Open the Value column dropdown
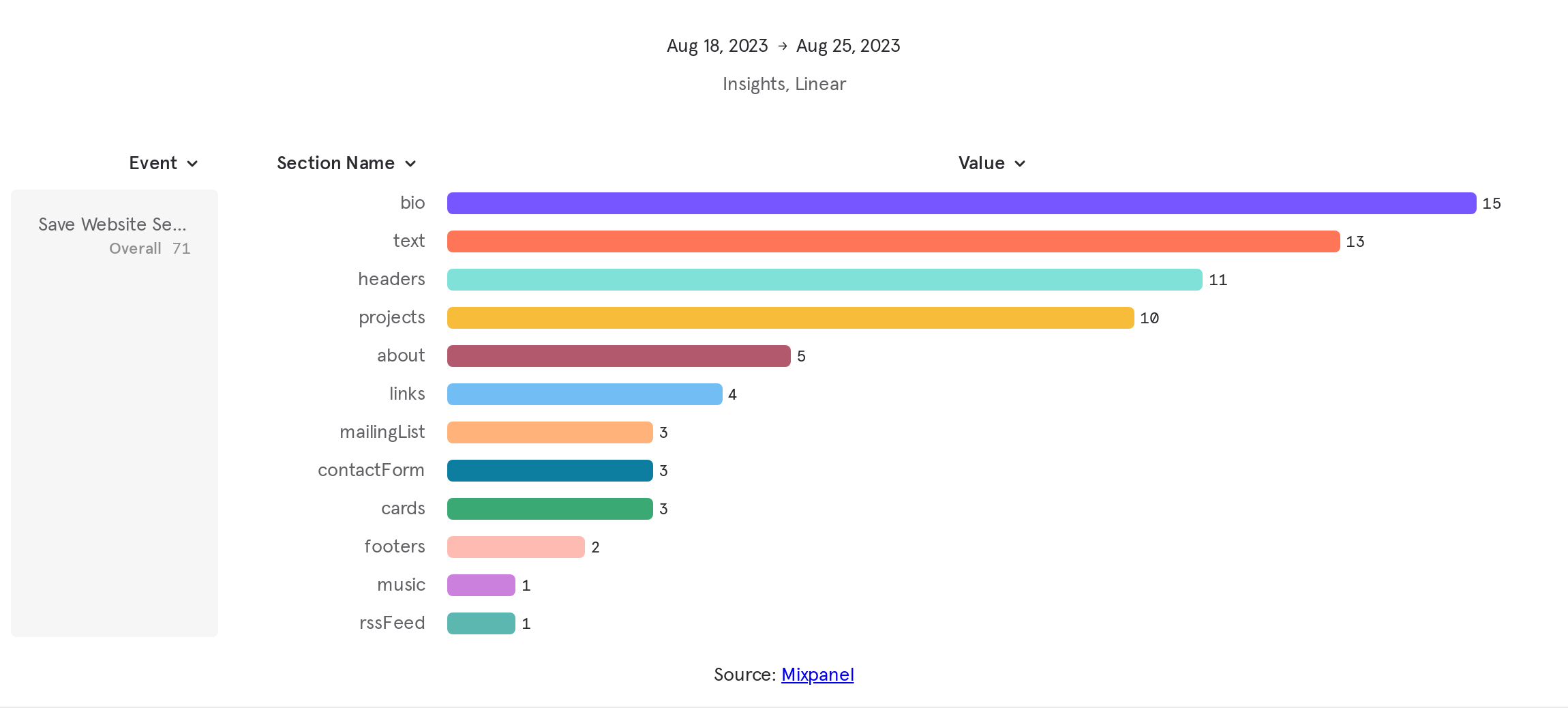The width and height of the screenshot is (1568, 708). [x=991, y=163]
